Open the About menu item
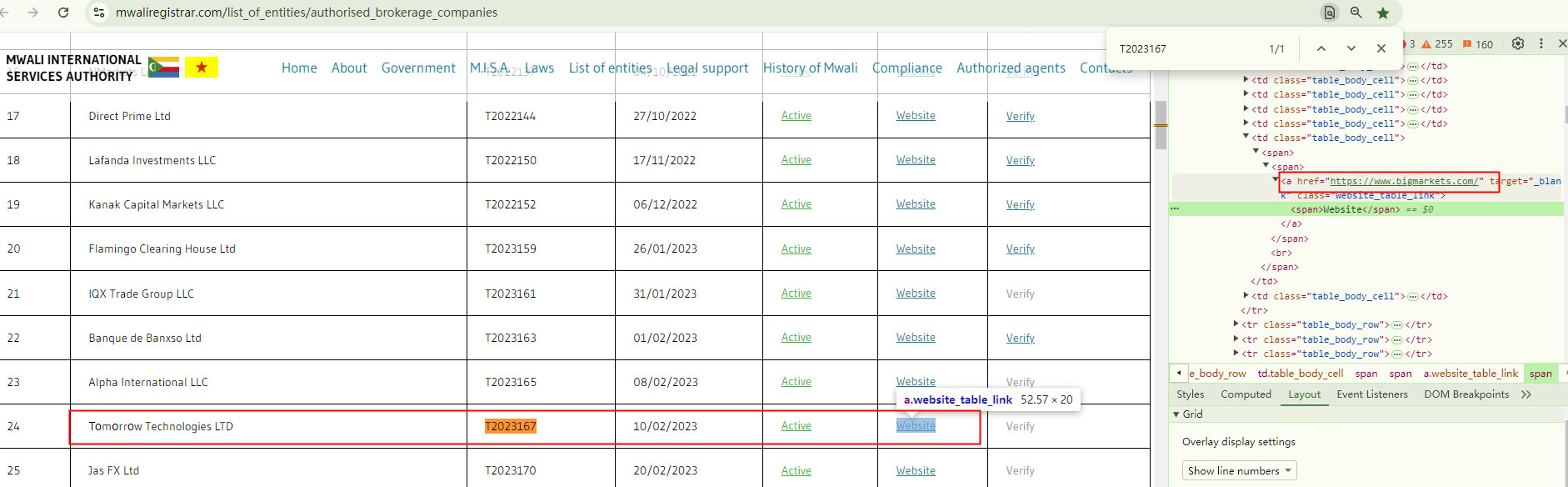Viewport: 1568px width, 487px height. 349,68
